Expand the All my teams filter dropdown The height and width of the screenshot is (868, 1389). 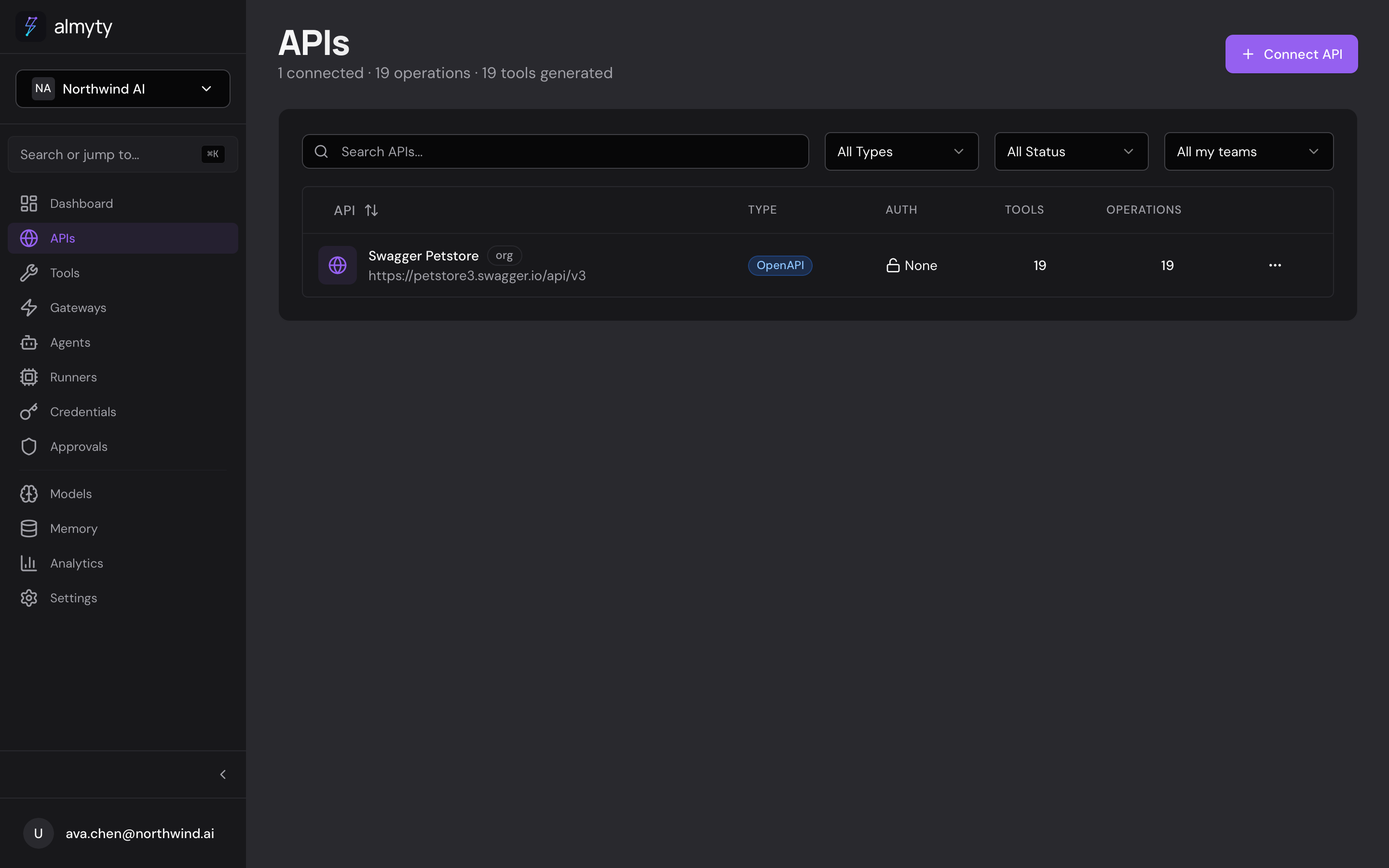click(x=1248, y=151)
